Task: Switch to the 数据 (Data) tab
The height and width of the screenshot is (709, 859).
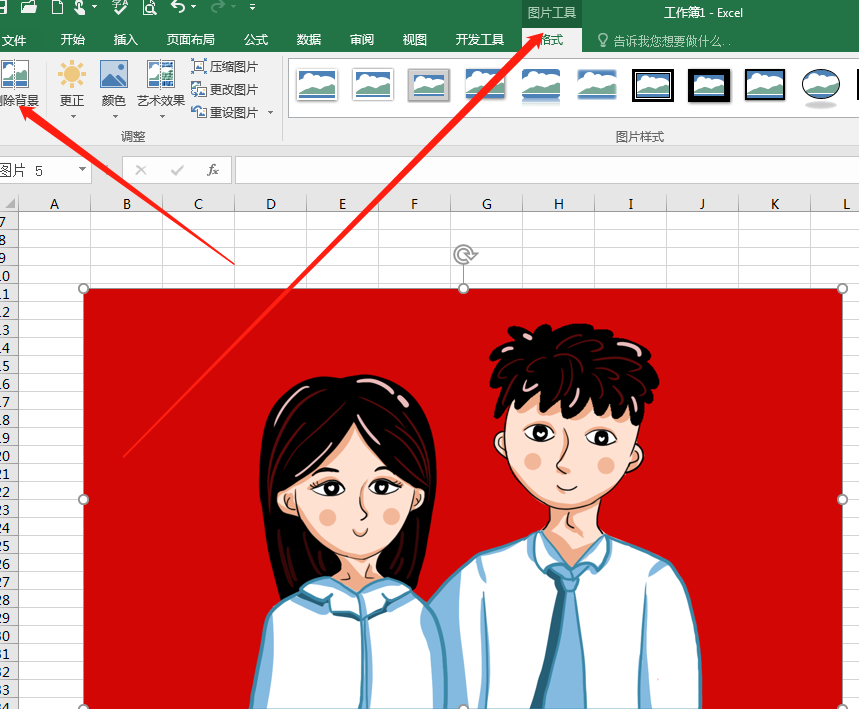Action: [308, 39]
